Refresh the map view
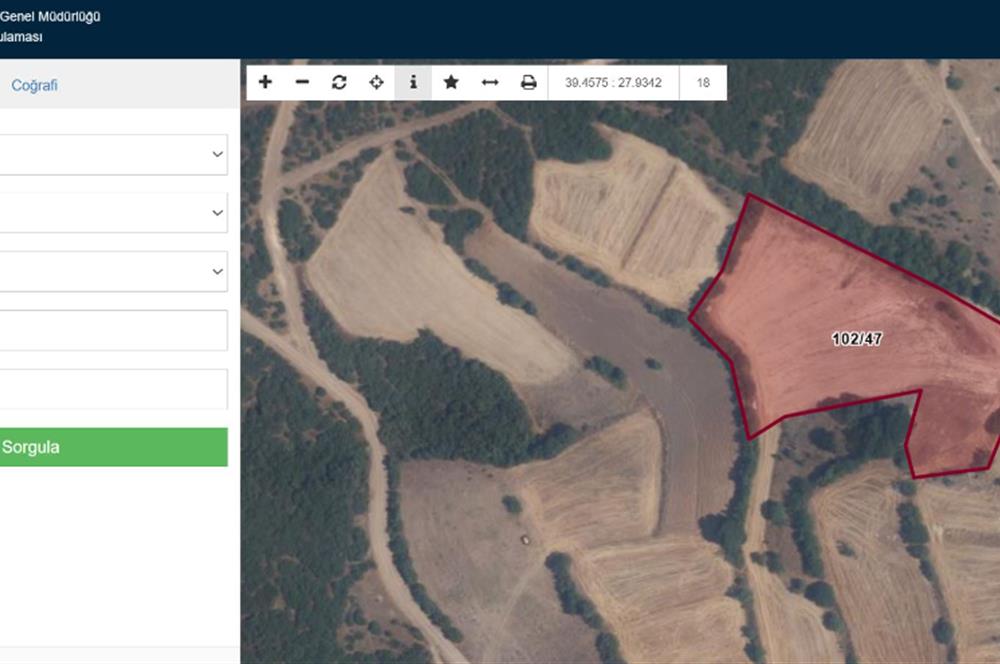Viewport: 1000px width, 664px height. 339,82
